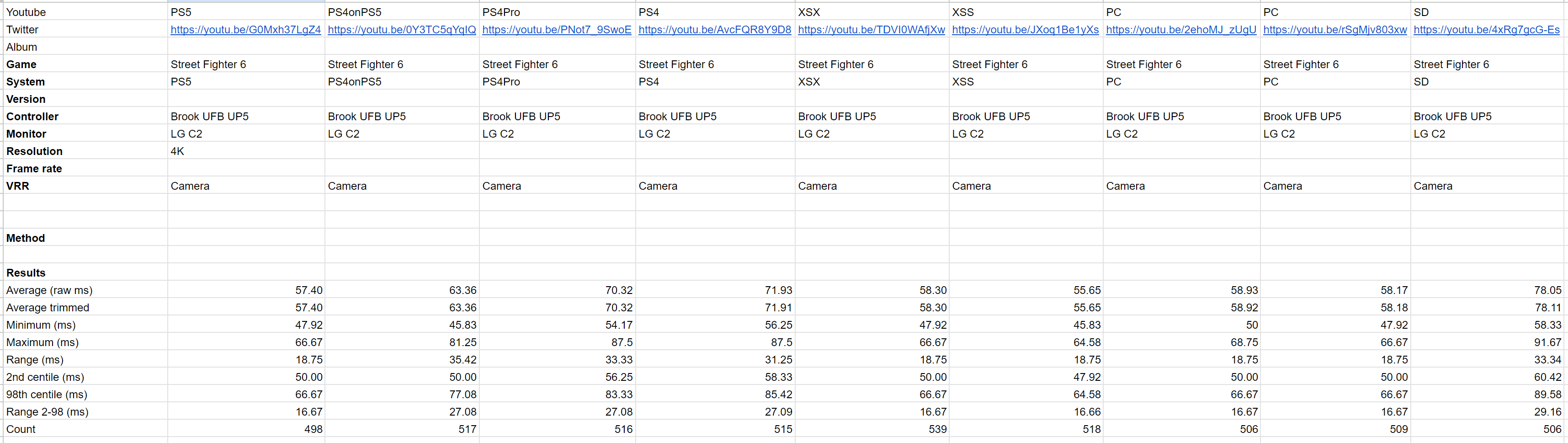This screenshot has height=443, width=1568.
Task: Select PS4 range 2-98 value 27.09
Action: point(715,411)
